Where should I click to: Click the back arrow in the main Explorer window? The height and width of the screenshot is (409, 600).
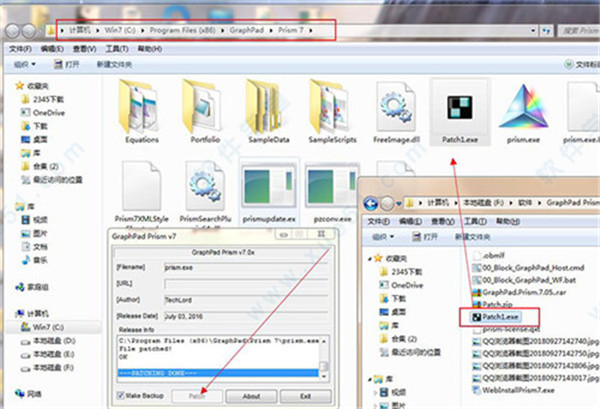13,31
